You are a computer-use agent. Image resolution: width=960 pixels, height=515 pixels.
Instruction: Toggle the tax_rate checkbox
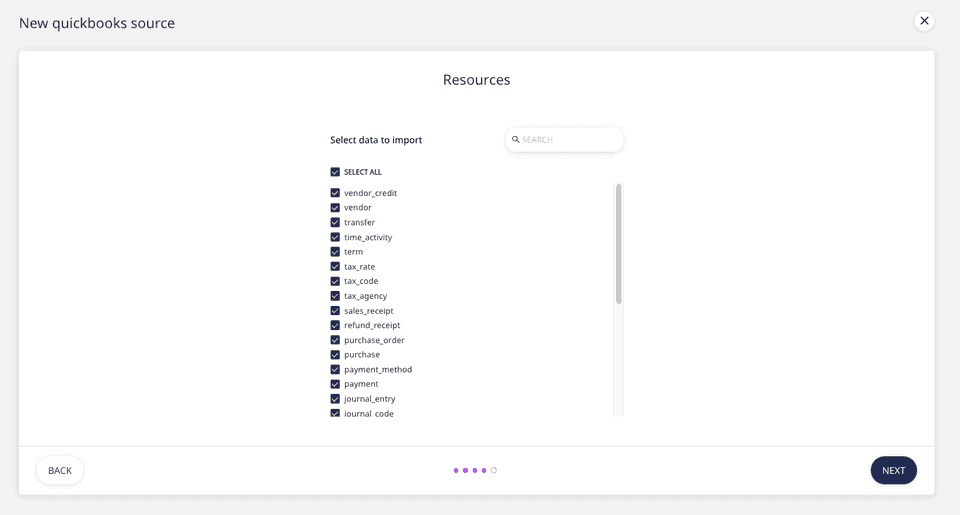335,266
